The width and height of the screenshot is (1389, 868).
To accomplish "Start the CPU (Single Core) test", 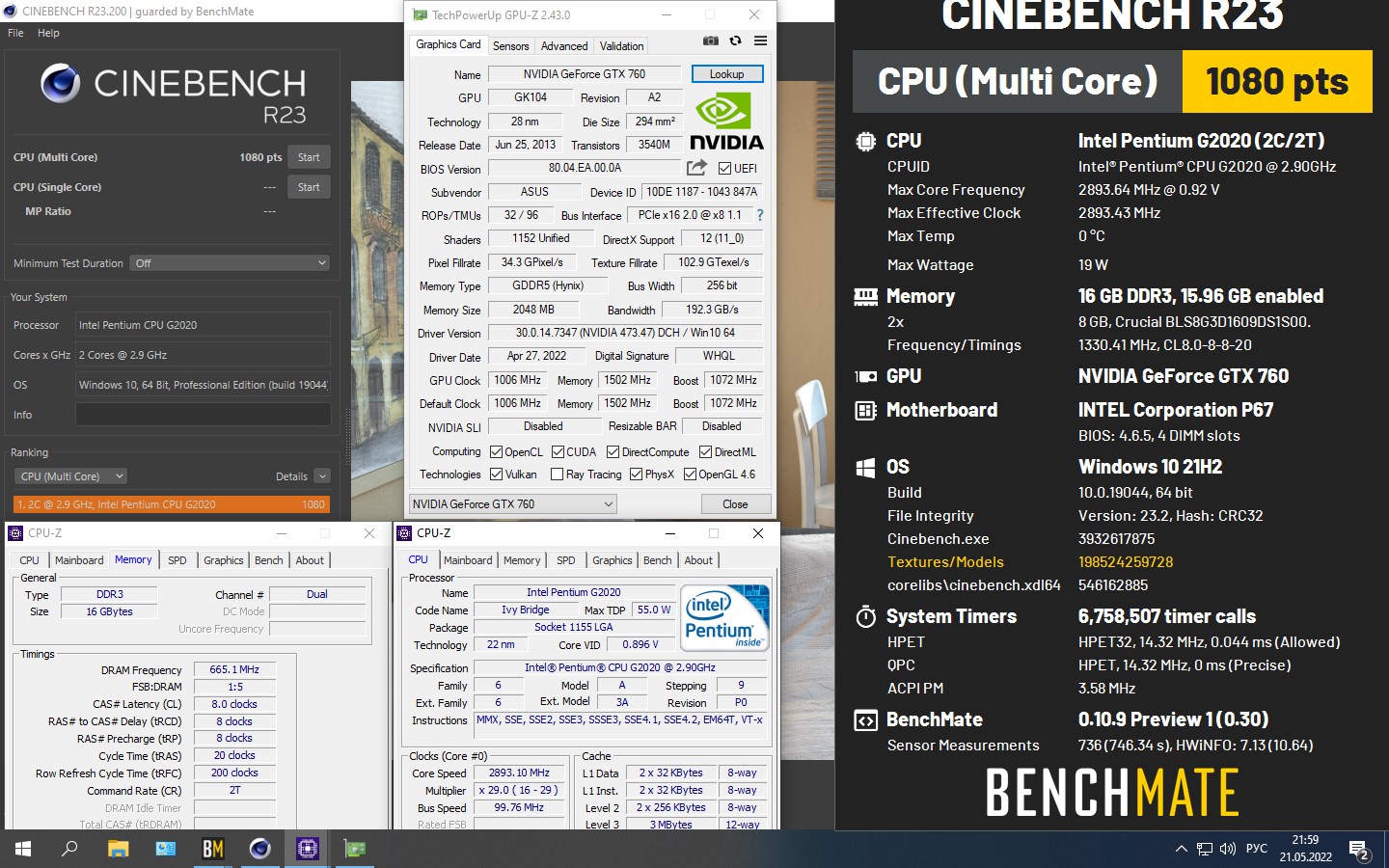I will tap(309, 187).
